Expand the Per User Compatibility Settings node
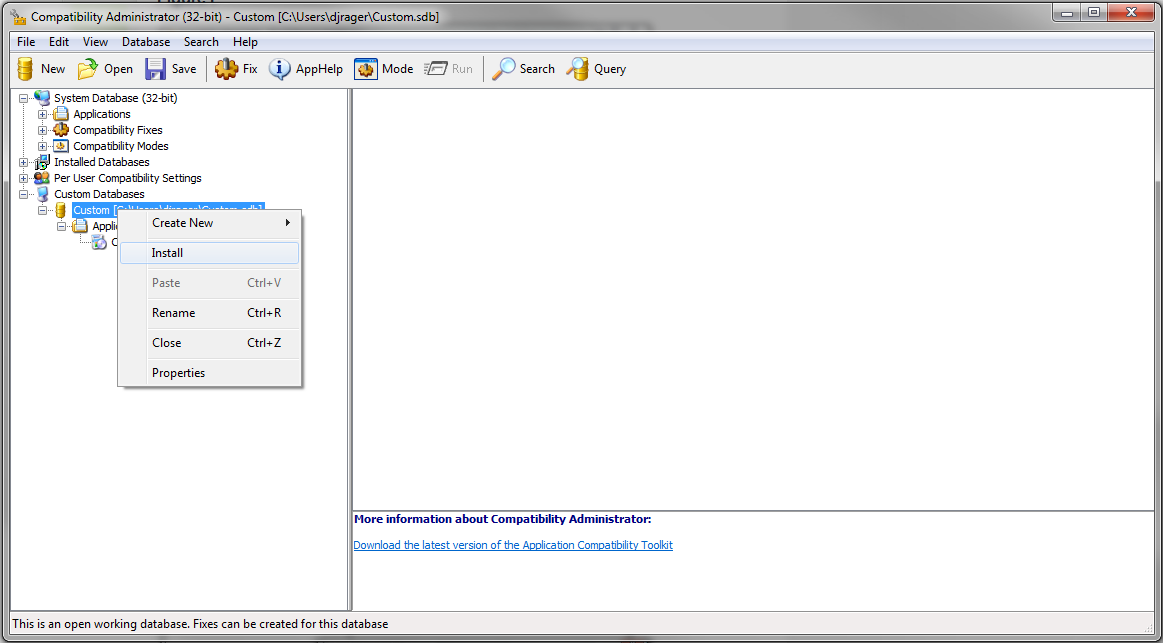This screenshot has height=643, width=1163. (x=24, y=178)
